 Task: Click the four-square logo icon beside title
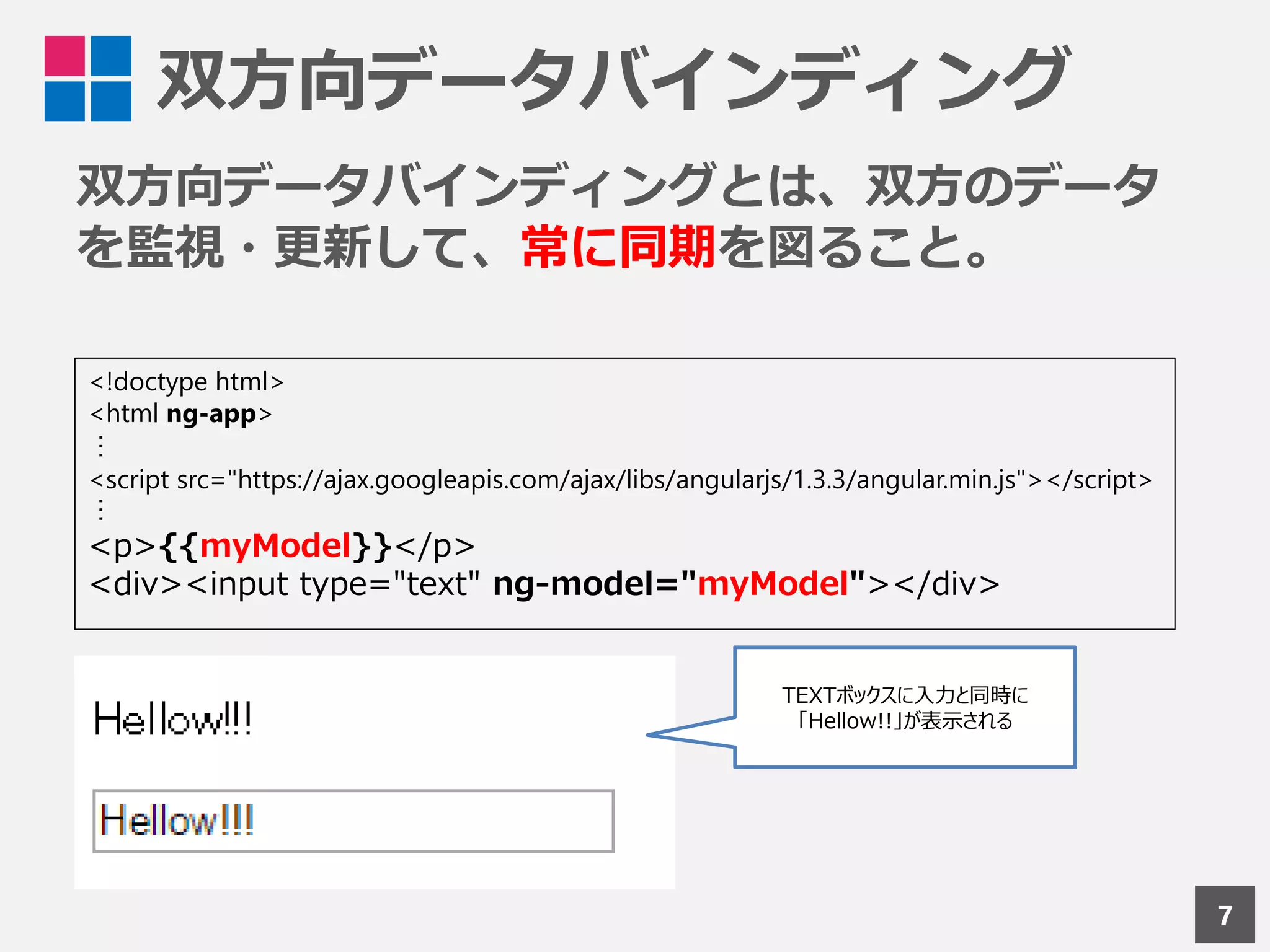[88, 79]
